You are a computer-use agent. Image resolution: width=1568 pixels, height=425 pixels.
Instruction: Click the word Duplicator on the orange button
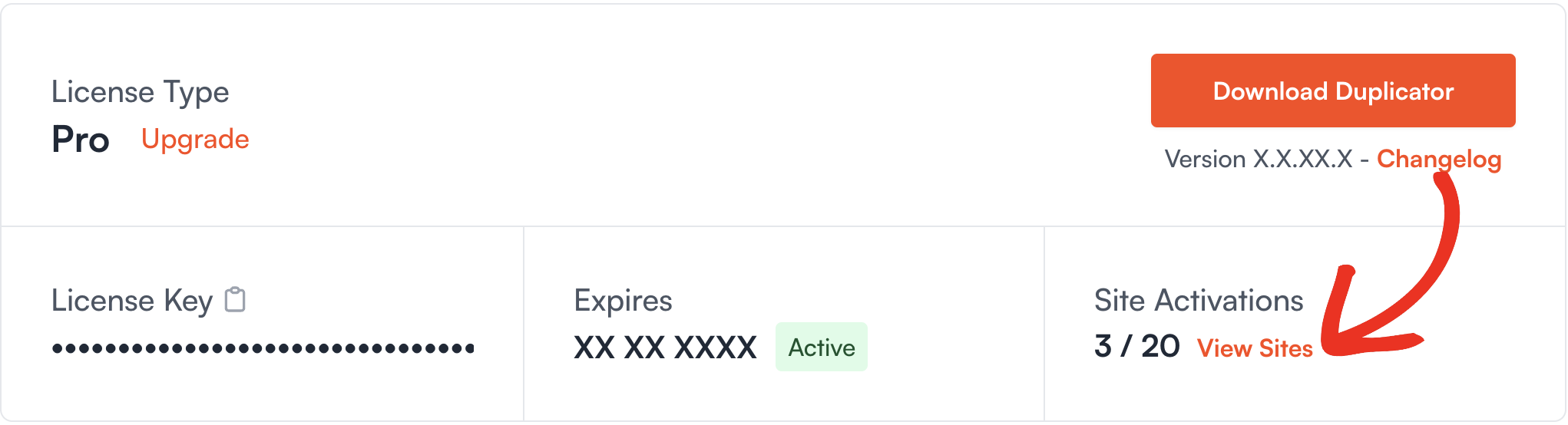click(x=1394, y=91)
